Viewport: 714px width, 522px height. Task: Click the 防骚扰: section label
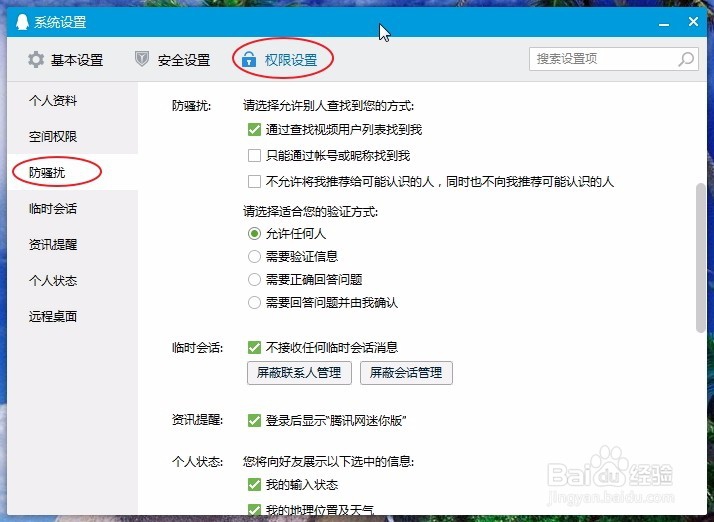tap(191, 106)
